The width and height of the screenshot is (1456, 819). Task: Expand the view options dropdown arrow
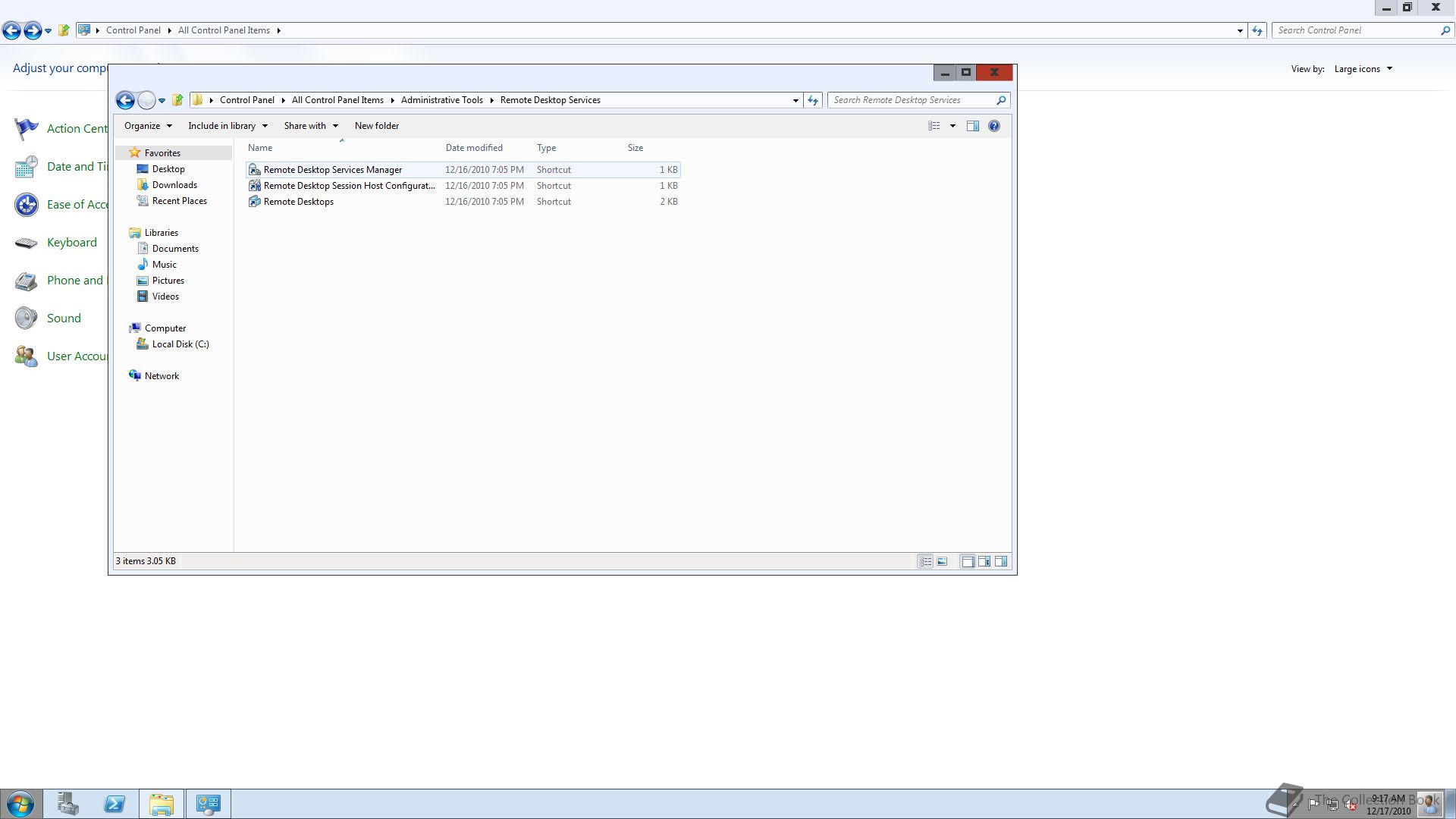click(x=952, y=126)
